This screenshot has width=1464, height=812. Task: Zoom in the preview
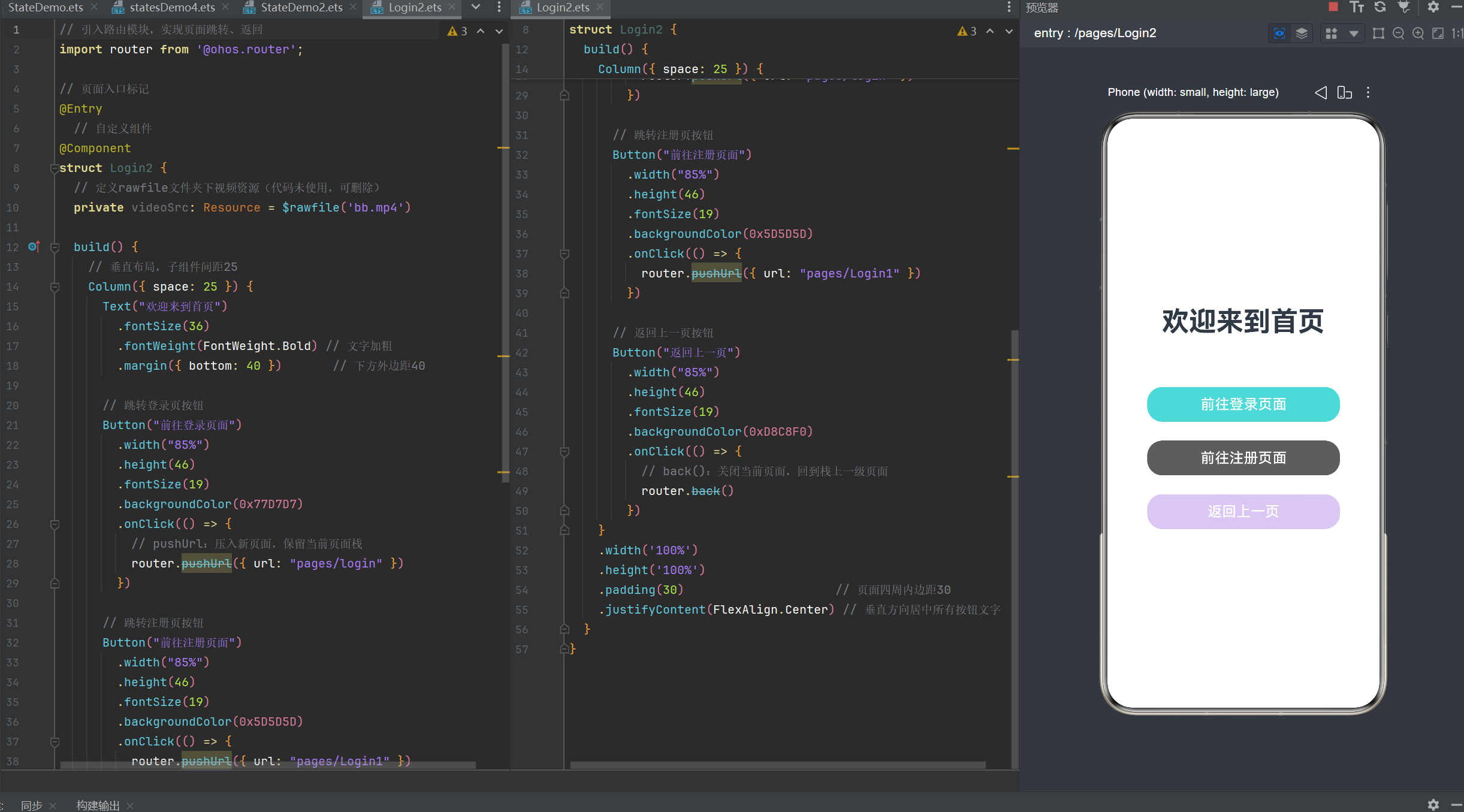(x=1418, y=34)
